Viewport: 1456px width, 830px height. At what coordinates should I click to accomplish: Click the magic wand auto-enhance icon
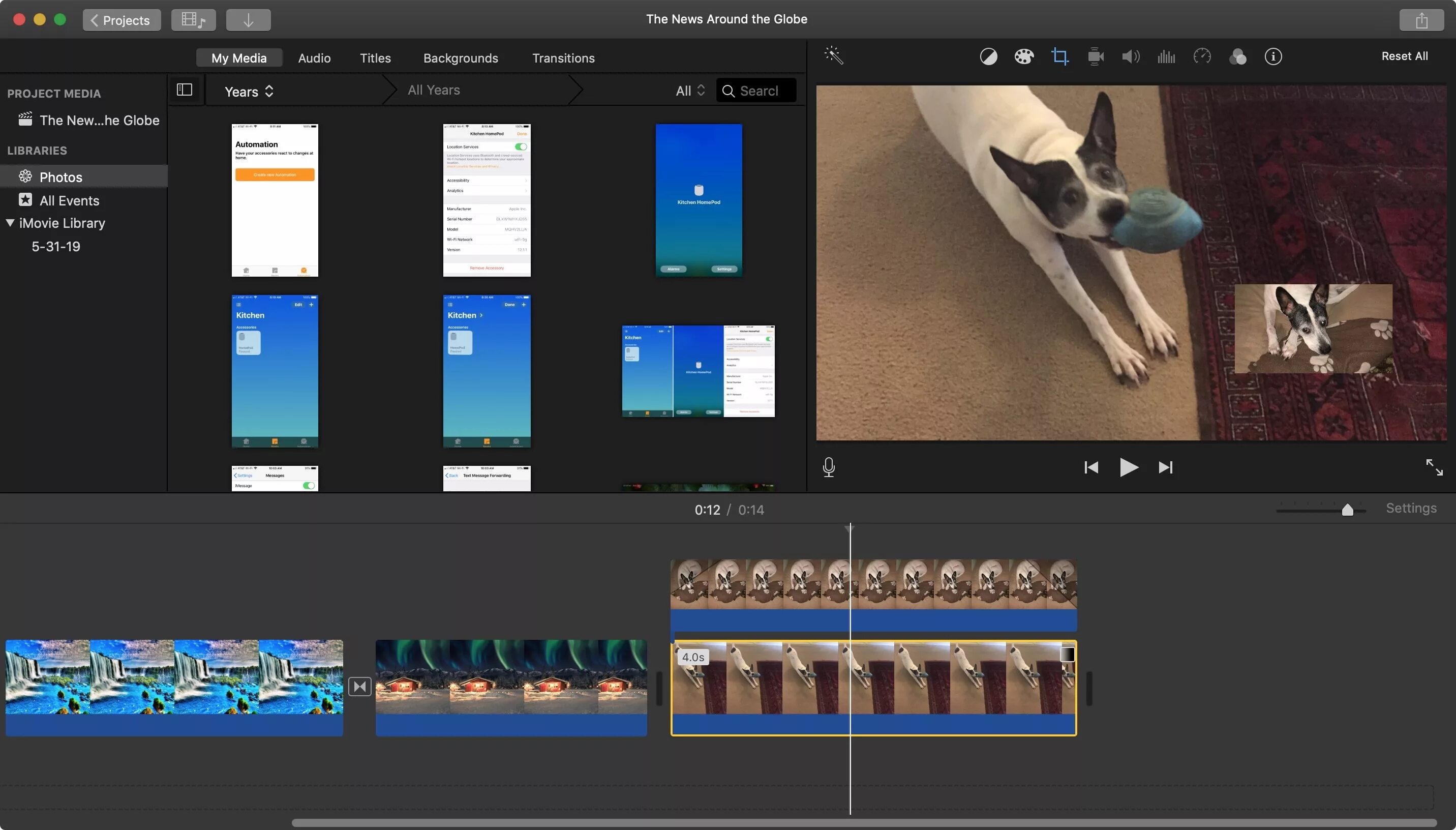click(x=833, y=56)
